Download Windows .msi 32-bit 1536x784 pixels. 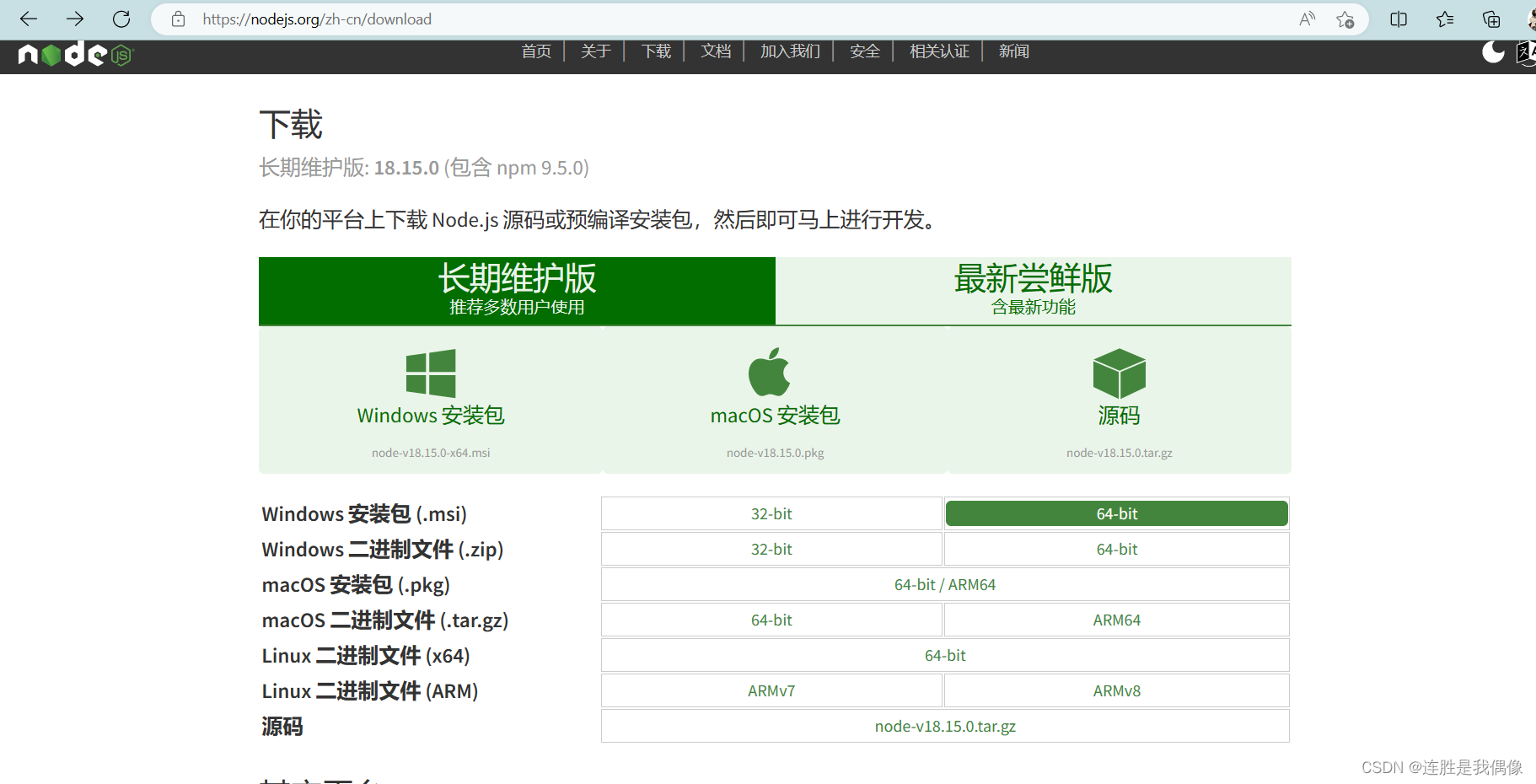click(x=771, y=513)
